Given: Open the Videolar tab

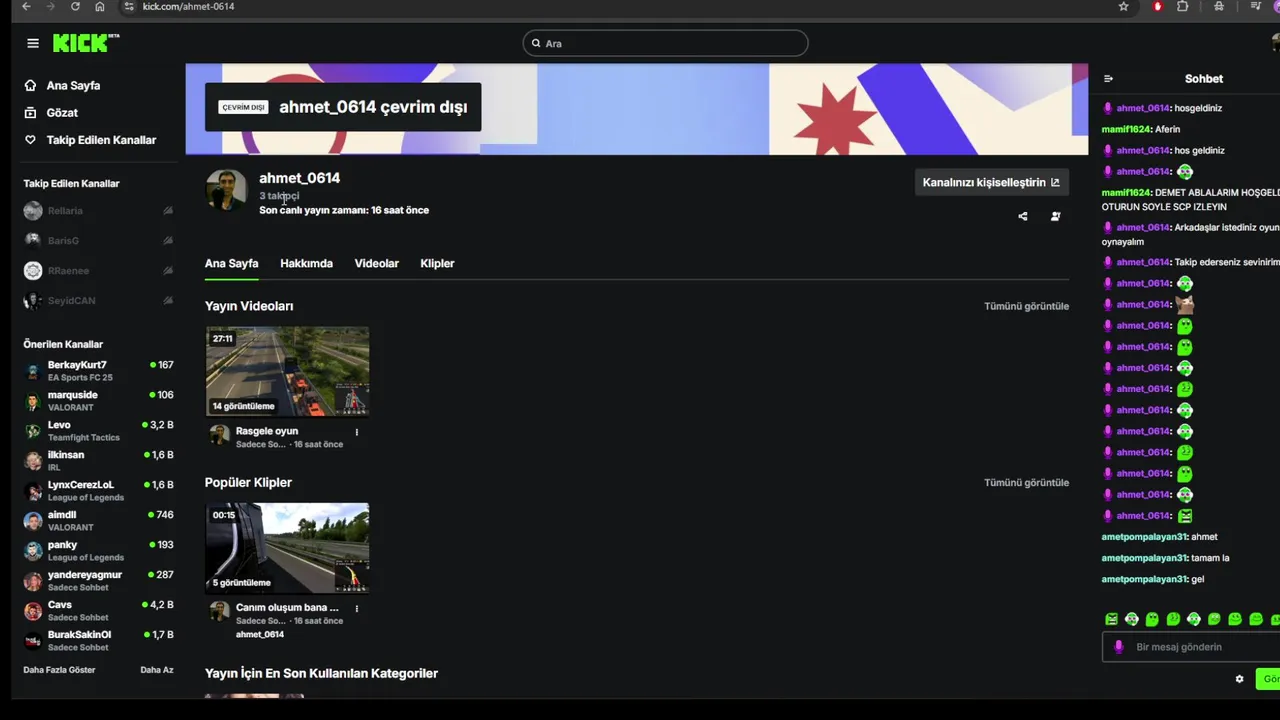Looking at the screenshot, I should (376, 264).
